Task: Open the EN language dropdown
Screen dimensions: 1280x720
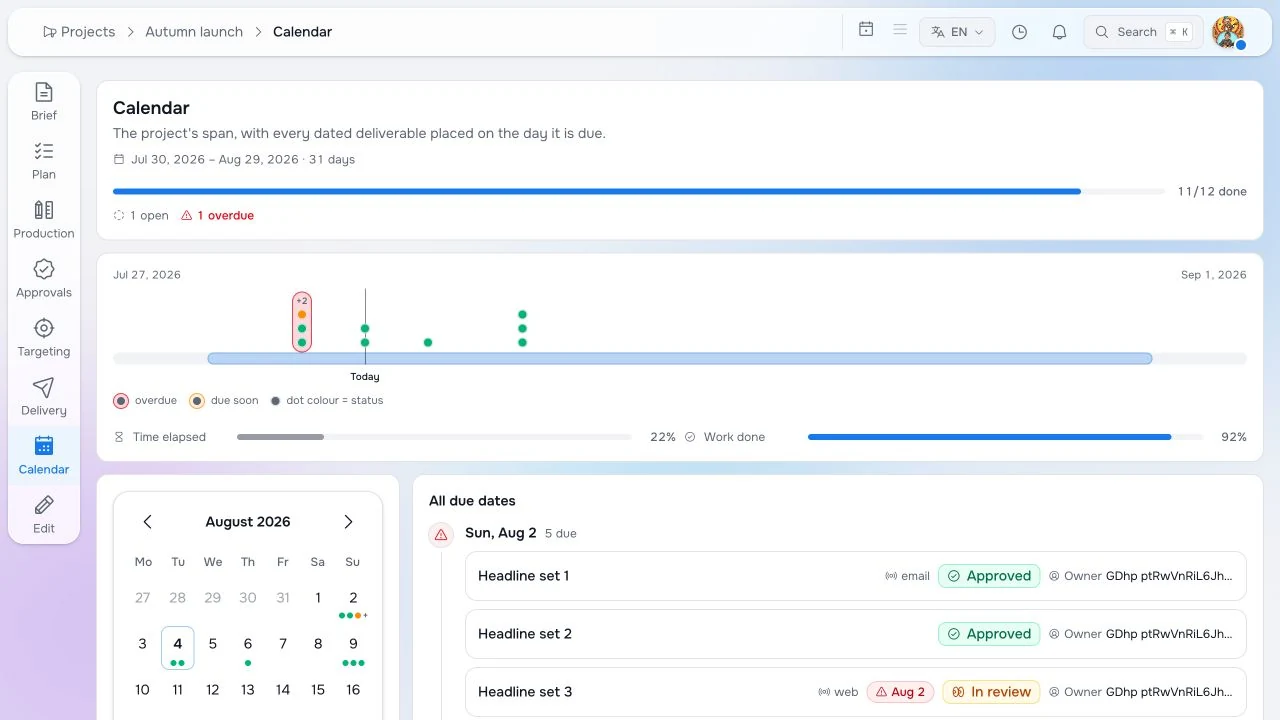Action: [957, 32]
